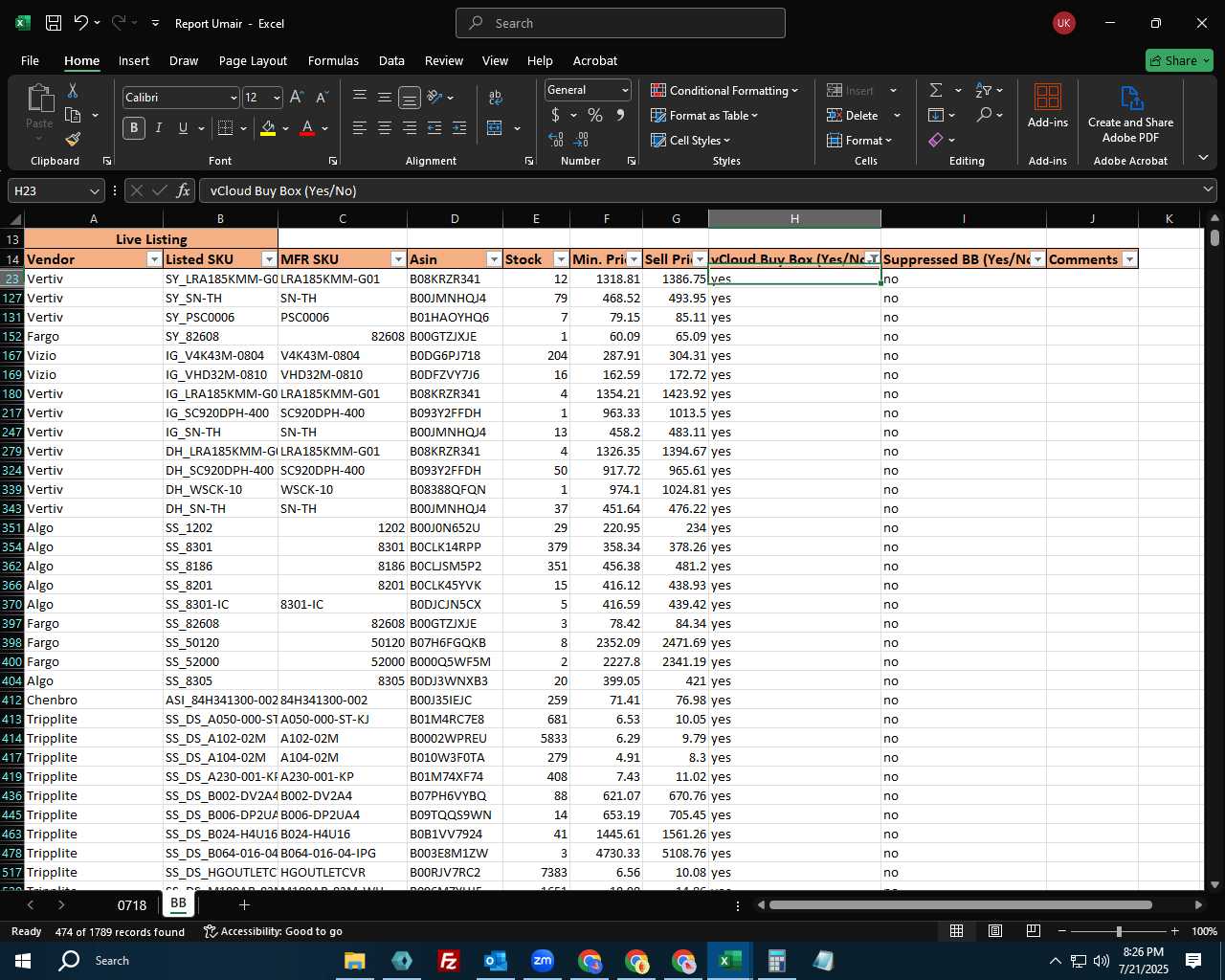Open the Vendor column filter dropdown
The image size is (1225, 980).
(154, 259)
